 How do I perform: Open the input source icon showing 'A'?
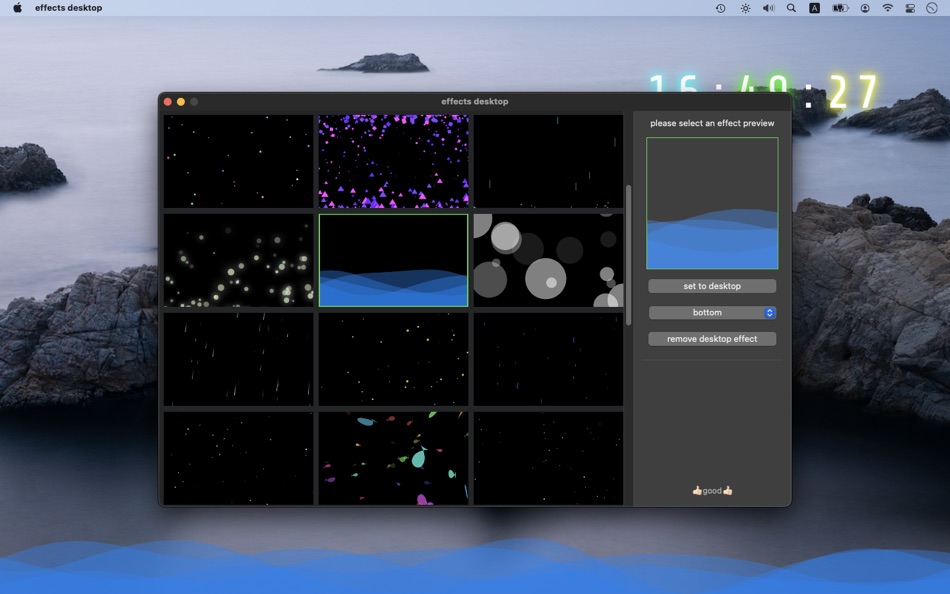tap(814, 8)
